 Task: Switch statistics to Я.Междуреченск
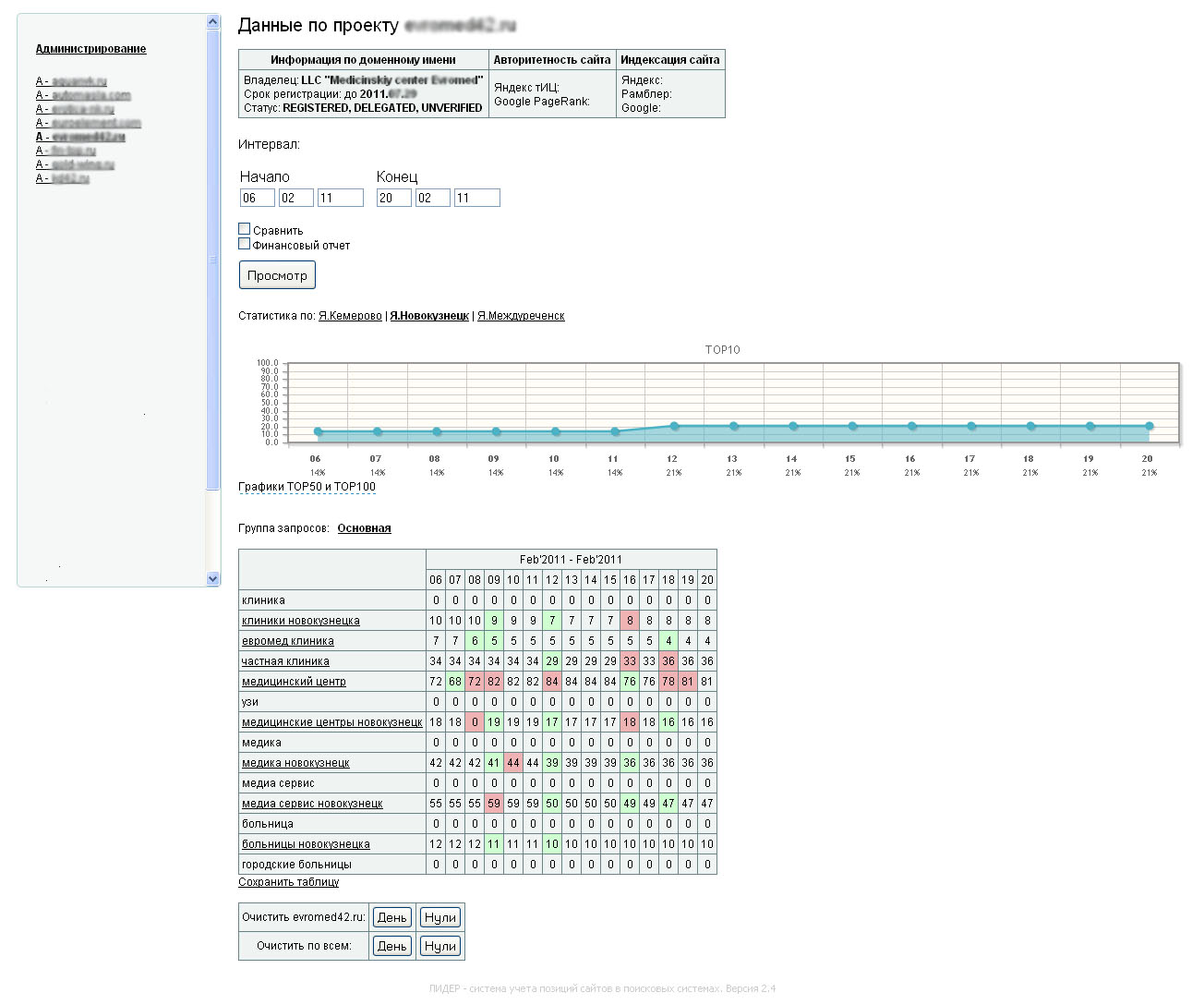coord(521,316)
